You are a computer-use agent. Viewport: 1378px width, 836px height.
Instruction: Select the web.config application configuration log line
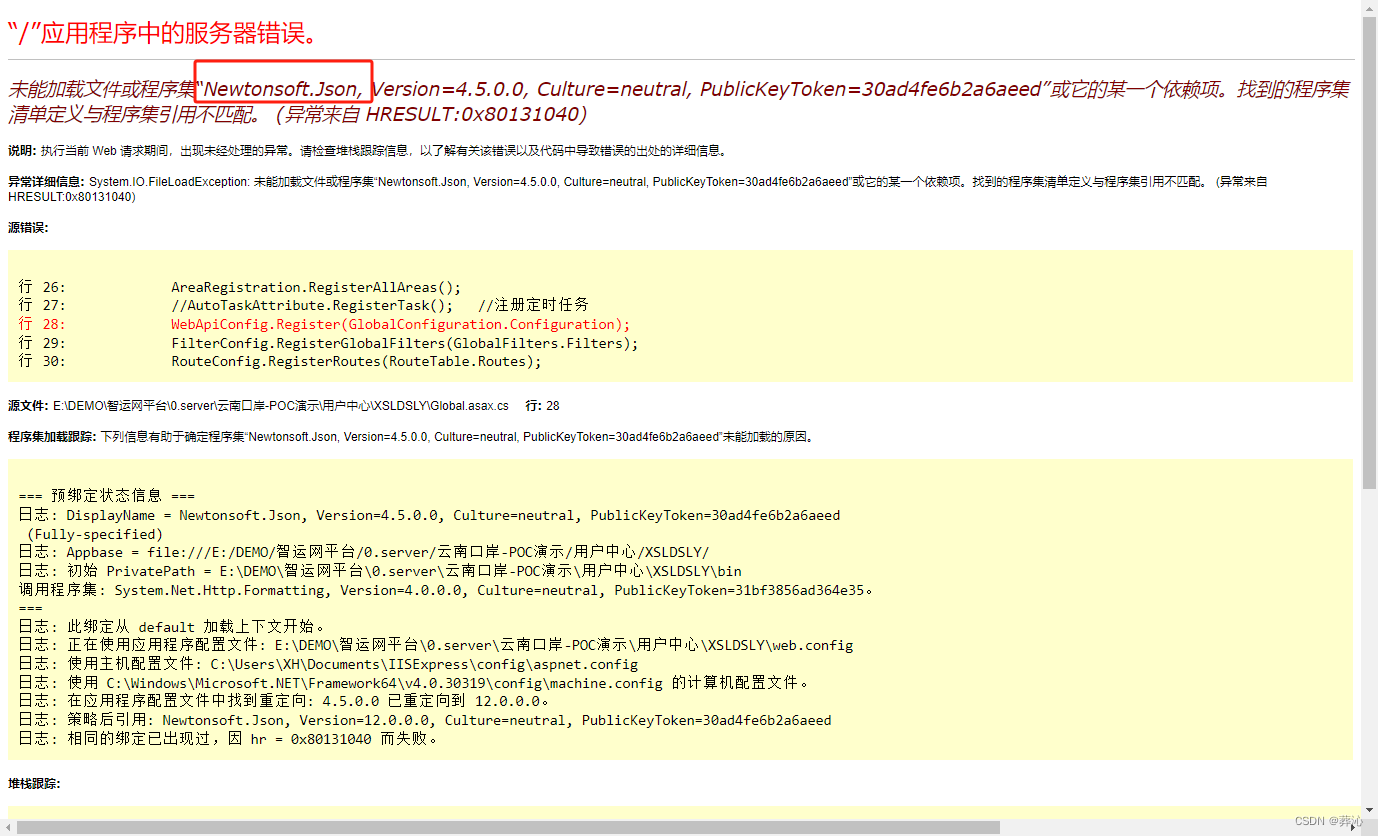pos(436,645)
